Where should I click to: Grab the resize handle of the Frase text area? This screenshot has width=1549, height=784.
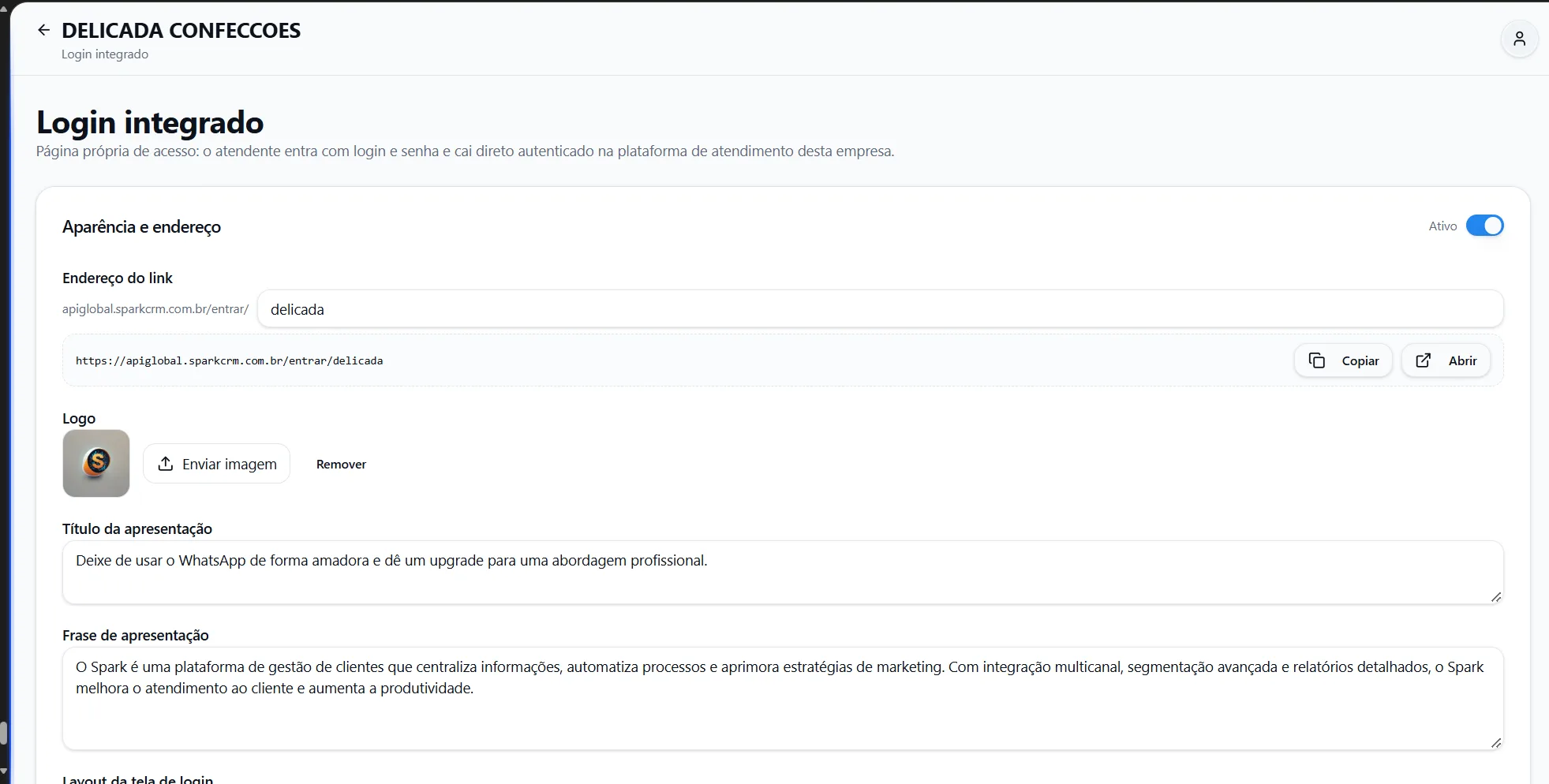click(1495, 743)
